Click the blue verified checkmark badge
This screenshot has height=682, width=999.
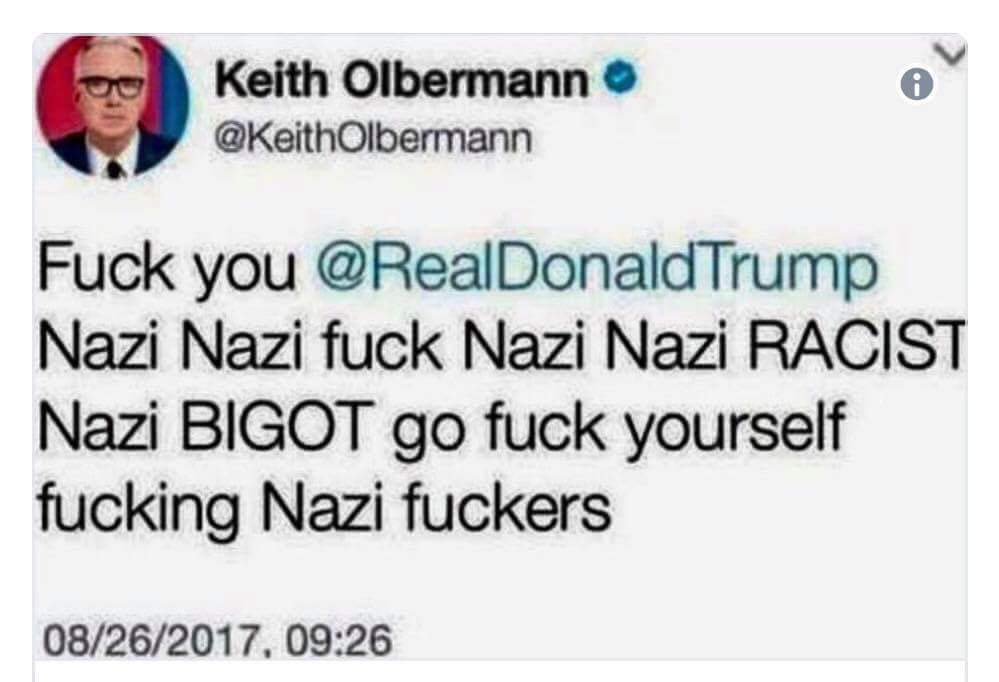click(621, 79)
